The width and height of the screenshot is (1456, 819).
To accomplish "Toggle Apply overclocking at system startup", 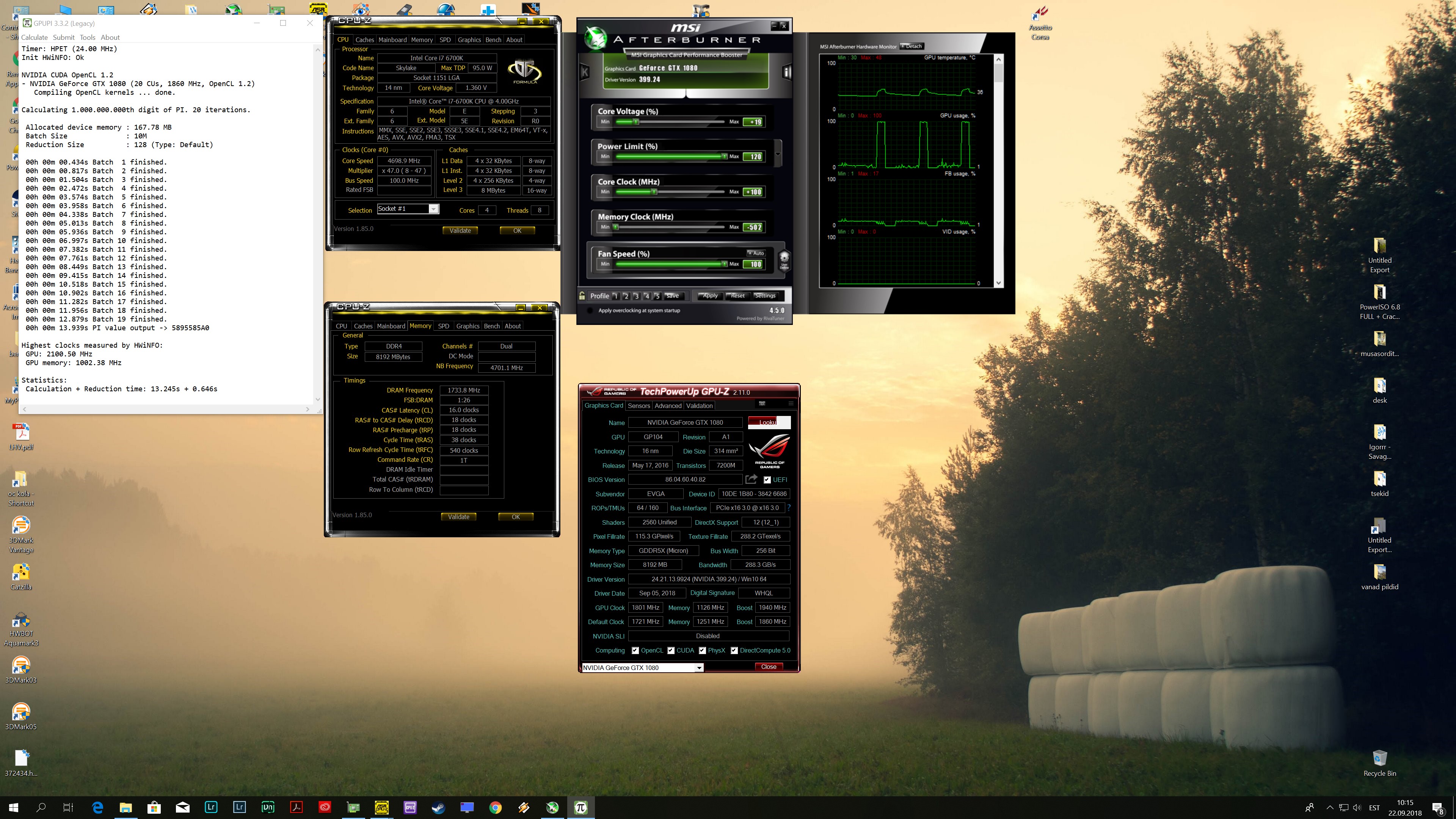I will [x=590, y=310].
